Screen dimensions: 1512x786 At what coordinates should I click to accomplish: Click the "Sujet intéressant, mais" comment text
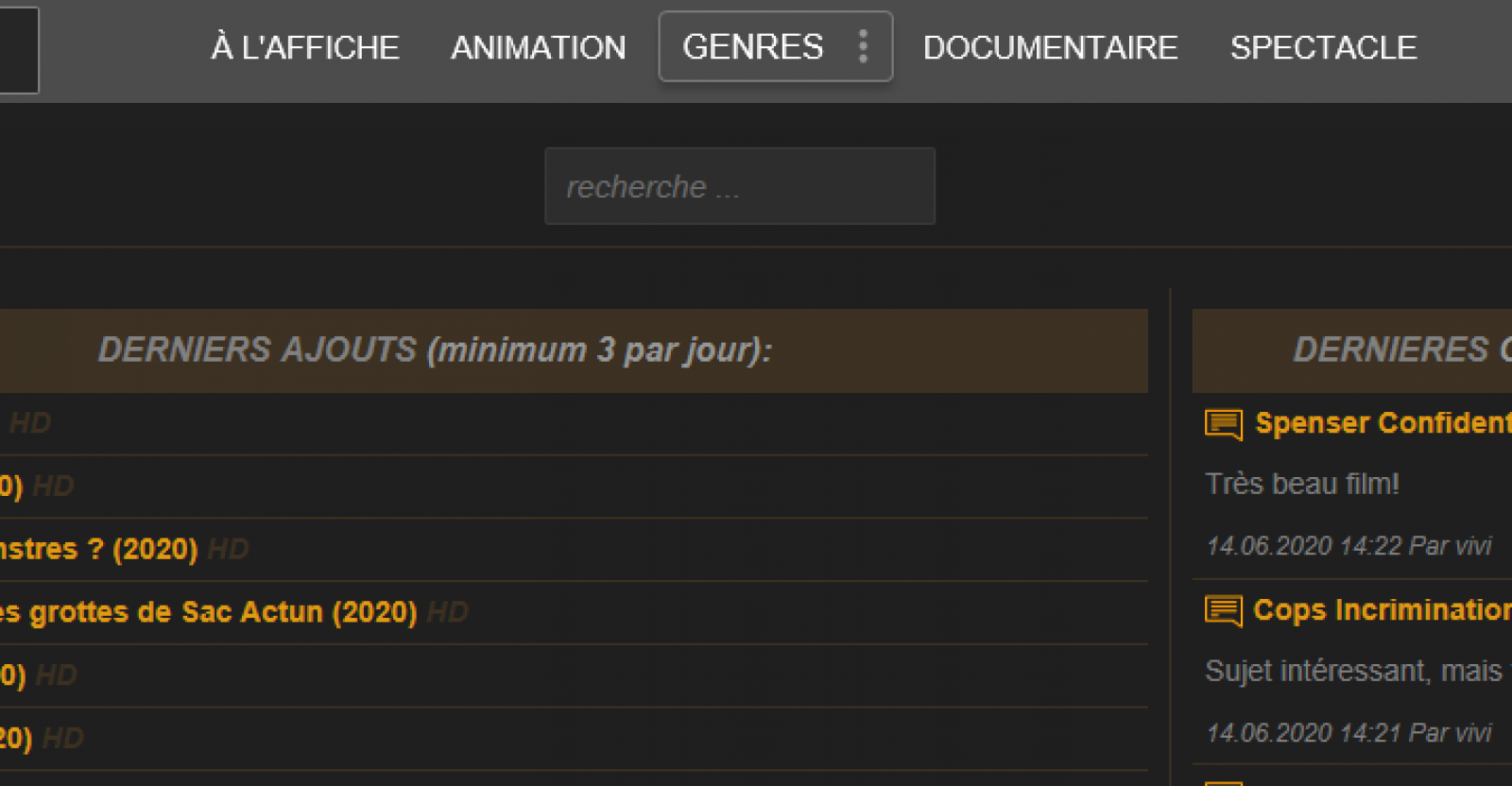point(1352,671)
